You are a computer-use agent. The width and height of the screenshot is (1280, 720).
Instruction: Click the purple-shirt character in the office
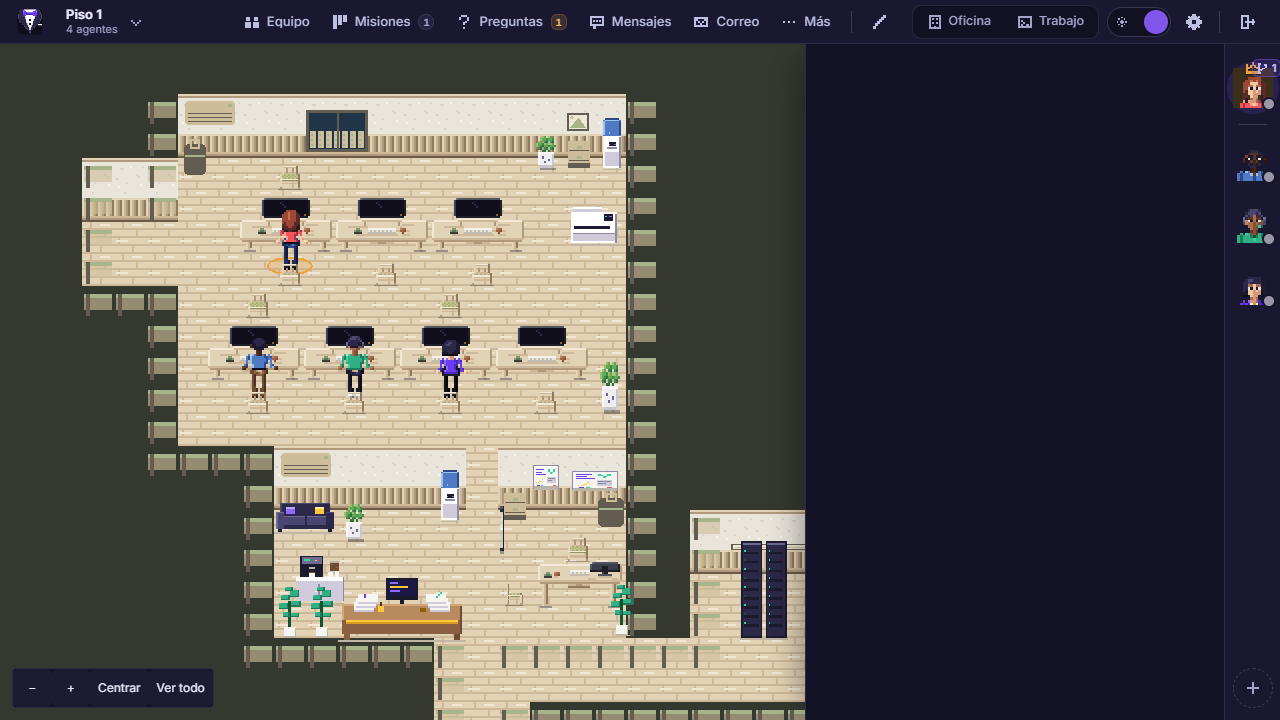coord(451,368)
